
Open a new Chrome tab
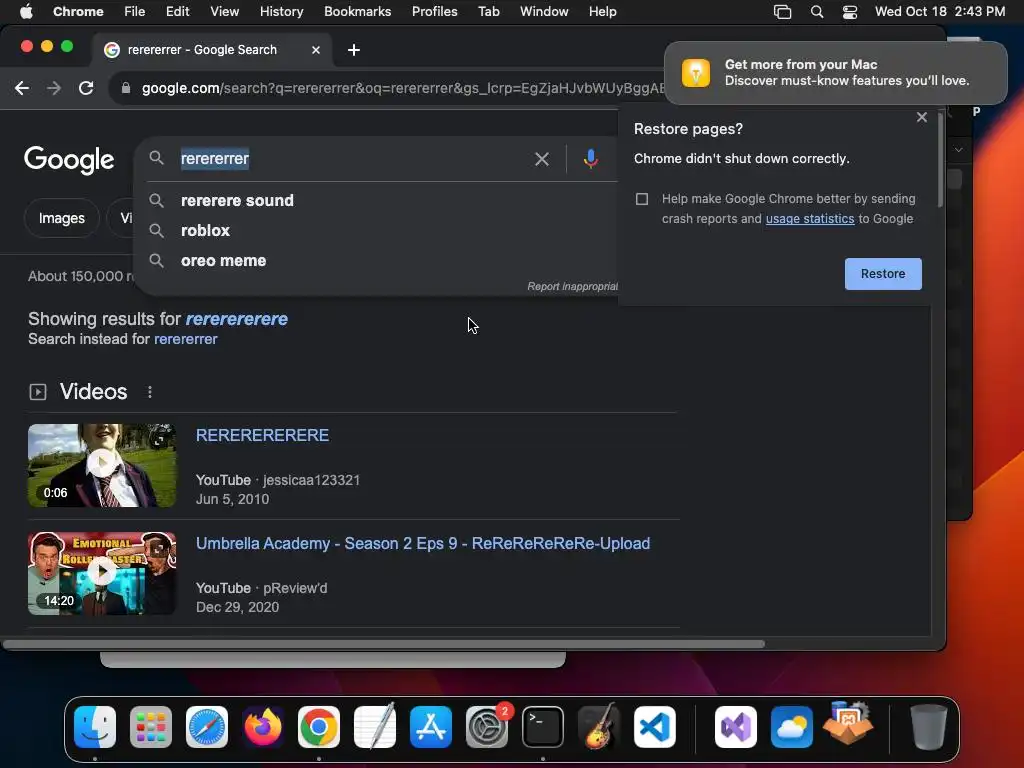[353, 50]
